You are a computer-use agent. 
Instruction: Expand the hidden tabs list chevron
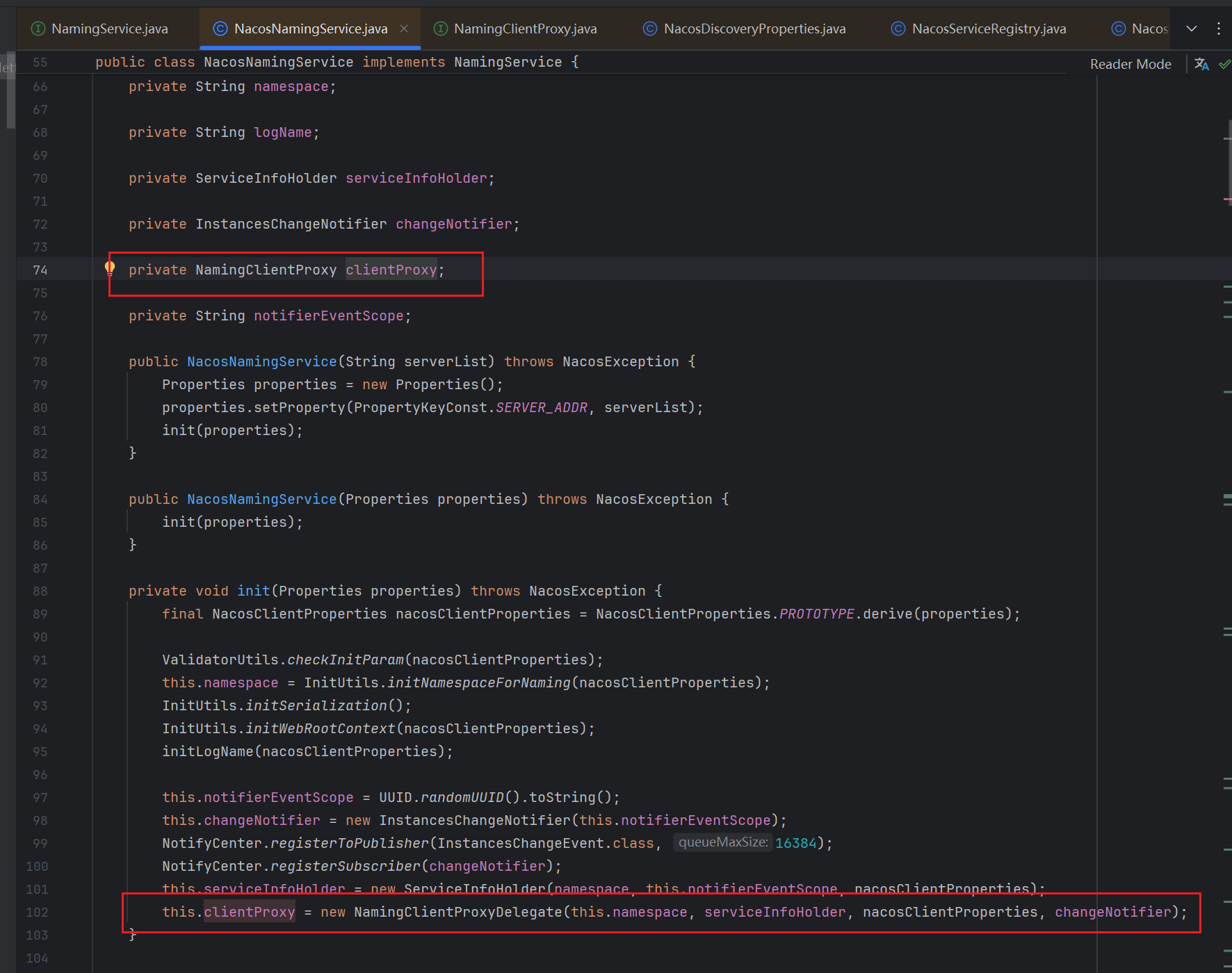point(1192,28)
